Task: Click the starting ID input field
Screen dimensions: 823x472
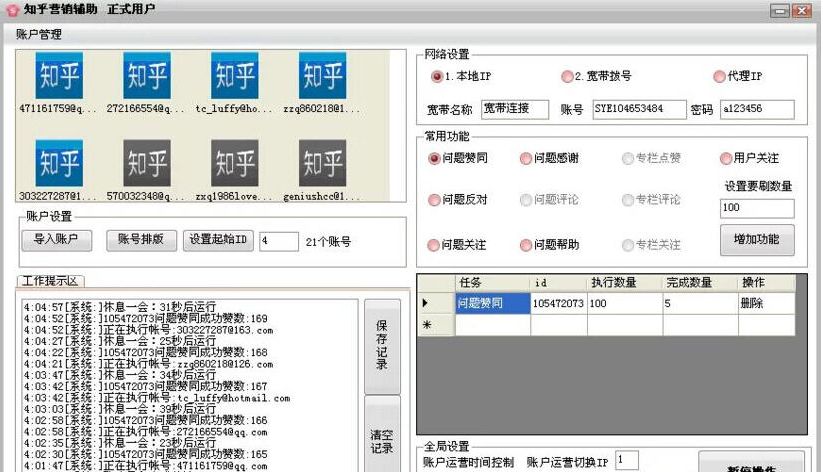Action: click(279, 242)
